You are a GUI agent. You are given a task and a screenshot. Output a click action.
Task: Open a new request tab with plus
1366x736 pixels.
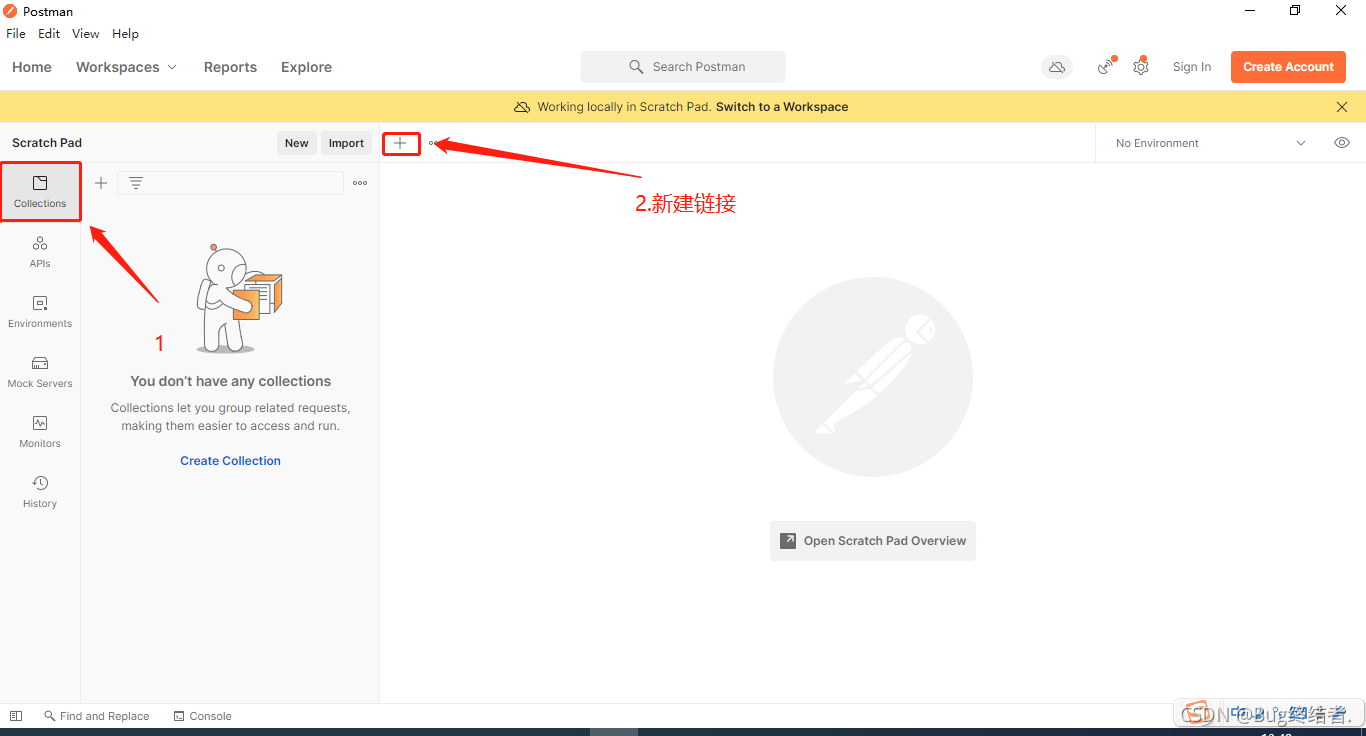tap(400, 143)
